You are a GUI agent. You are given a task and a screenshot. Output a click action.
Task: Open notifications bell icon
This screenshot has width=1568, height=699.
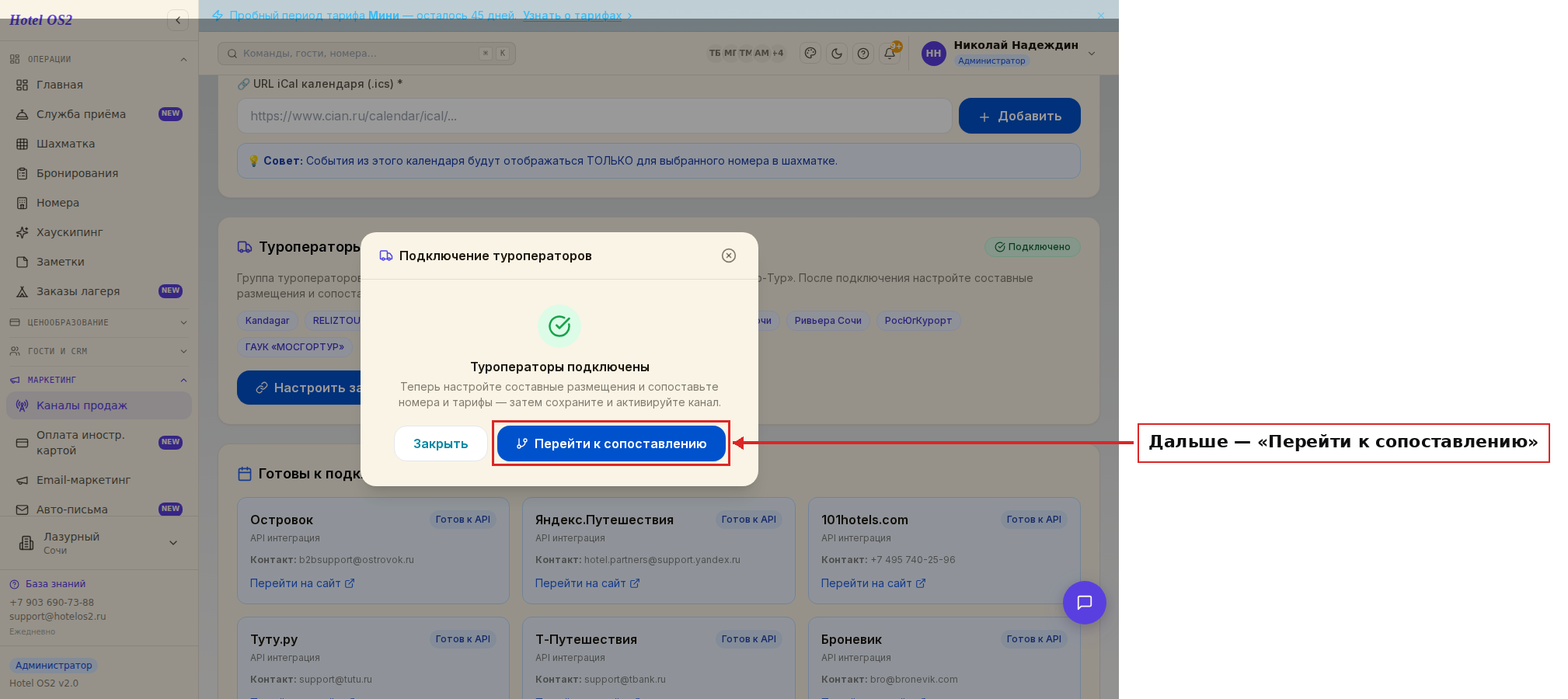pyautogui.click(x=890, y=53)
